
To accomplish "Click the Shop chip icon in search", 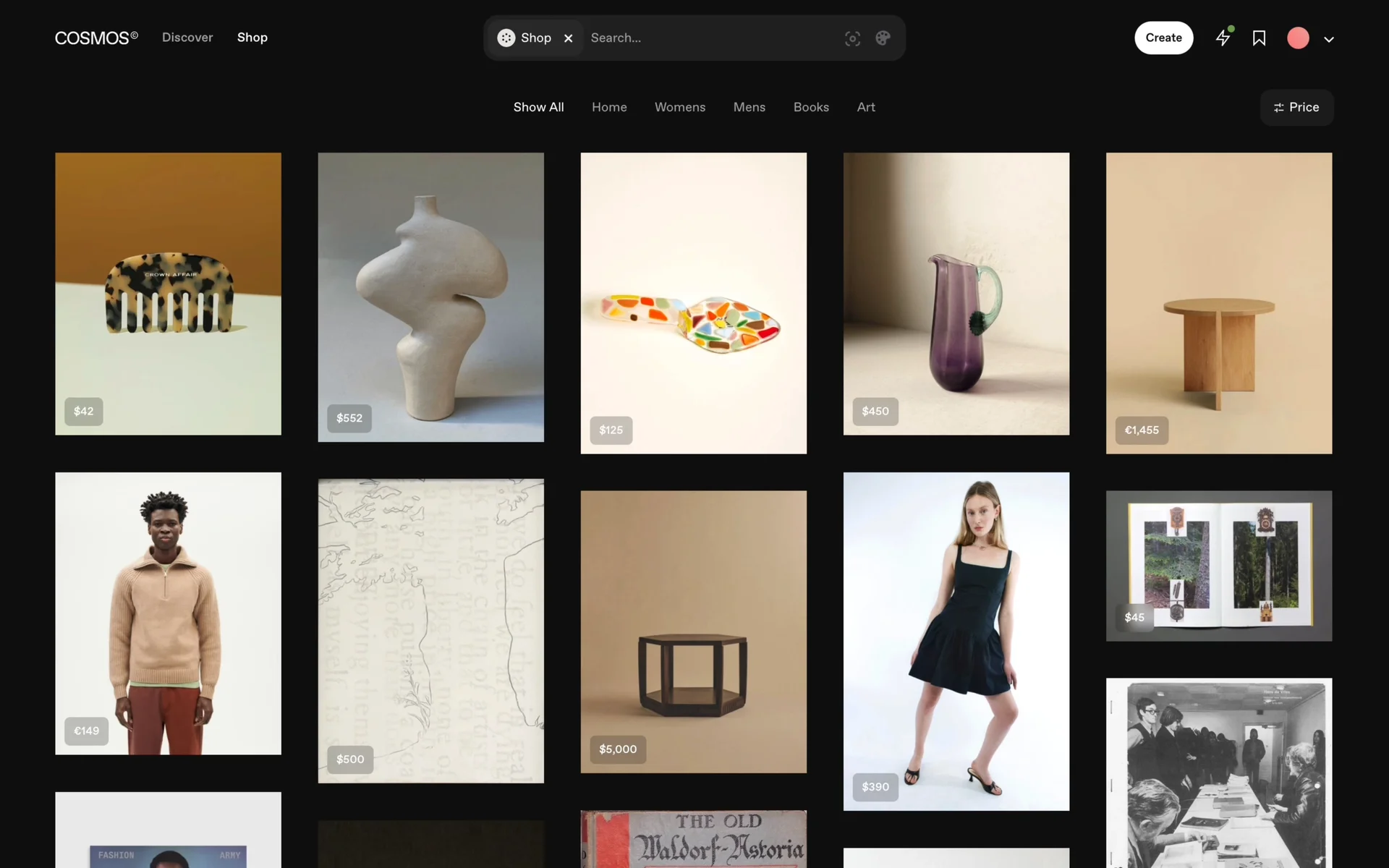I will click(506, 38).
